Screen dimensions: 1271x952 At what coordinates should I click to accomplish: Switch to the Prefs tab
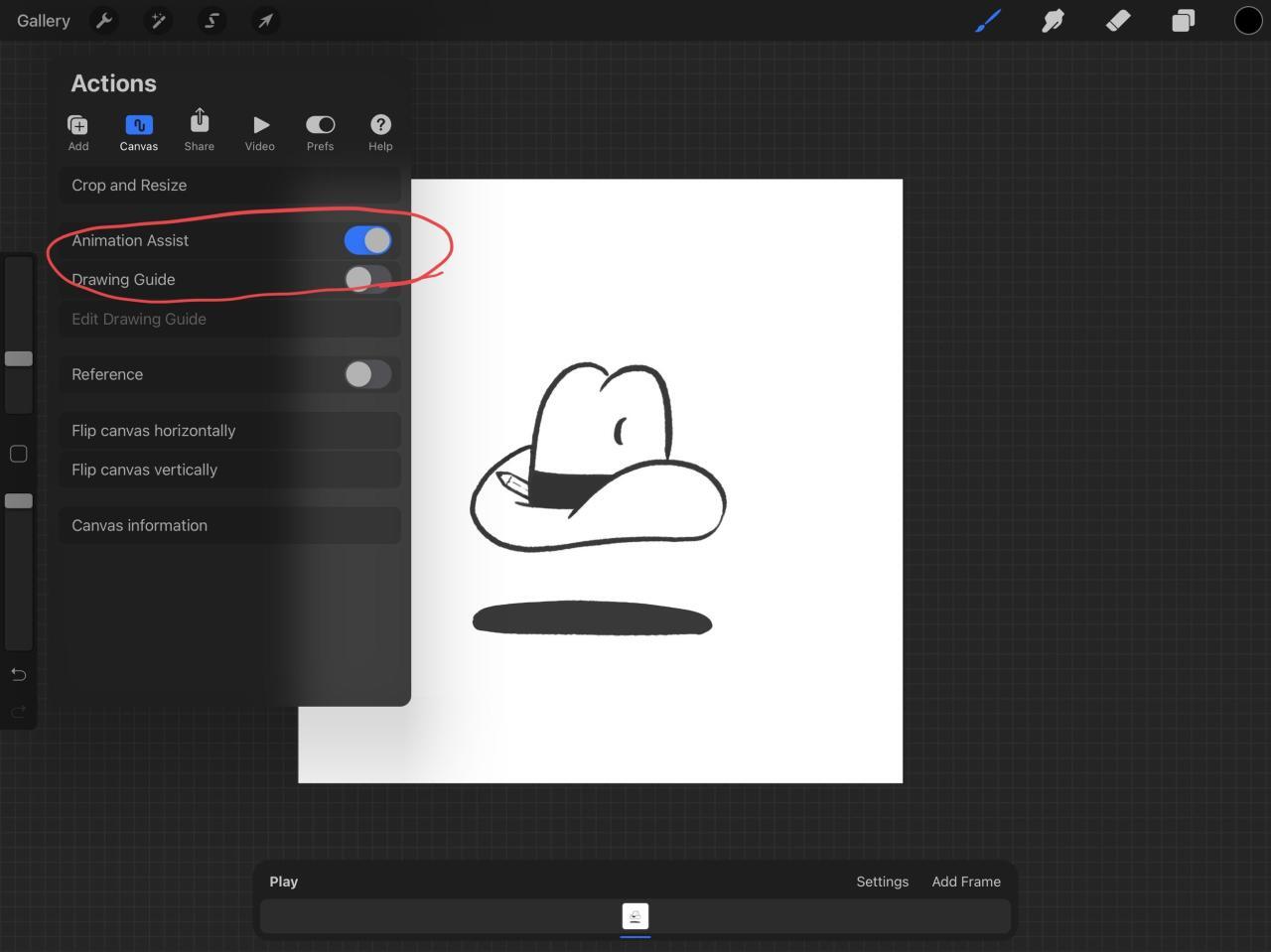pos(320,132)
